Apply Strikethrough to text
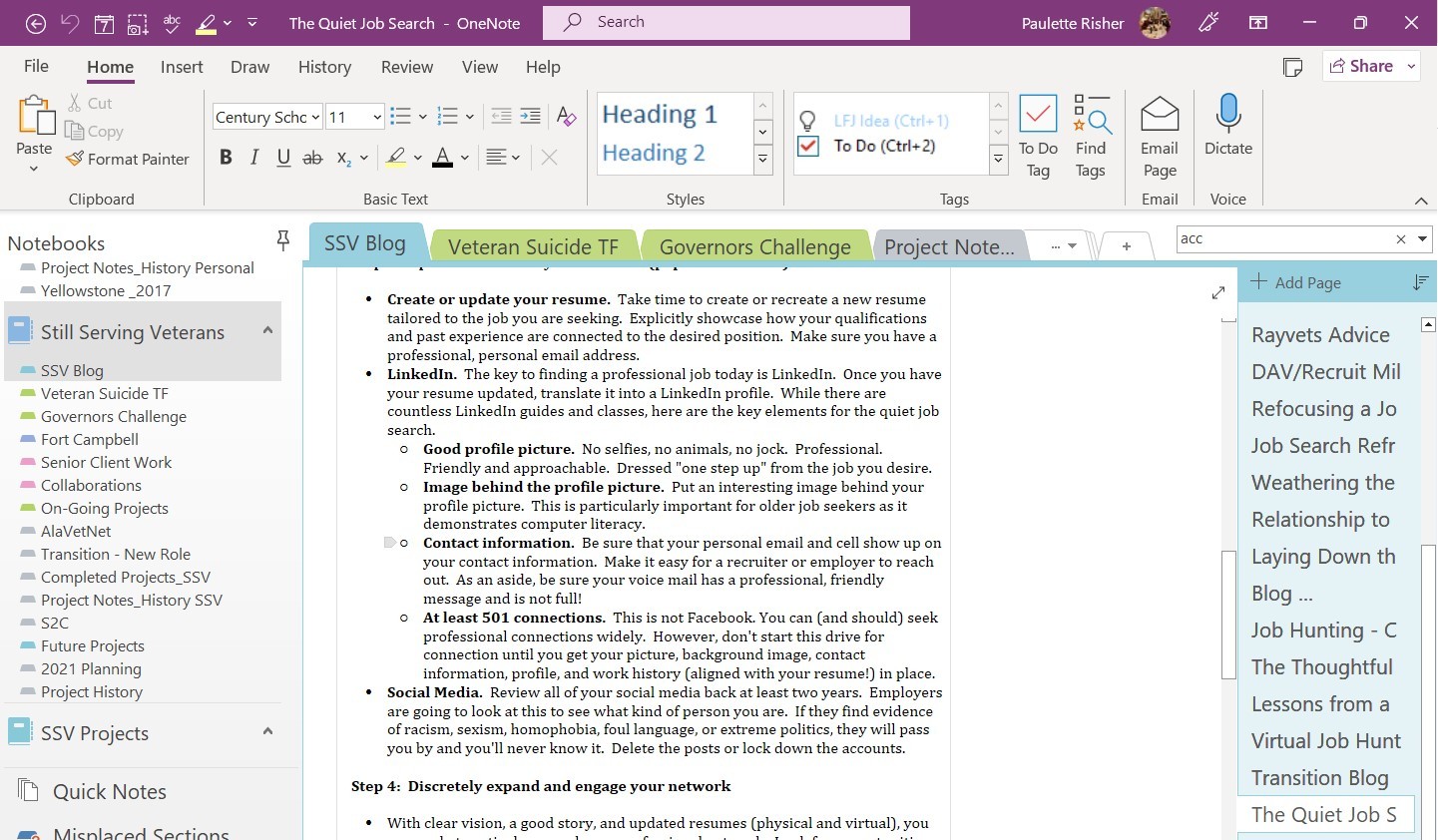The image size is (1438, 840). (312, 158)
